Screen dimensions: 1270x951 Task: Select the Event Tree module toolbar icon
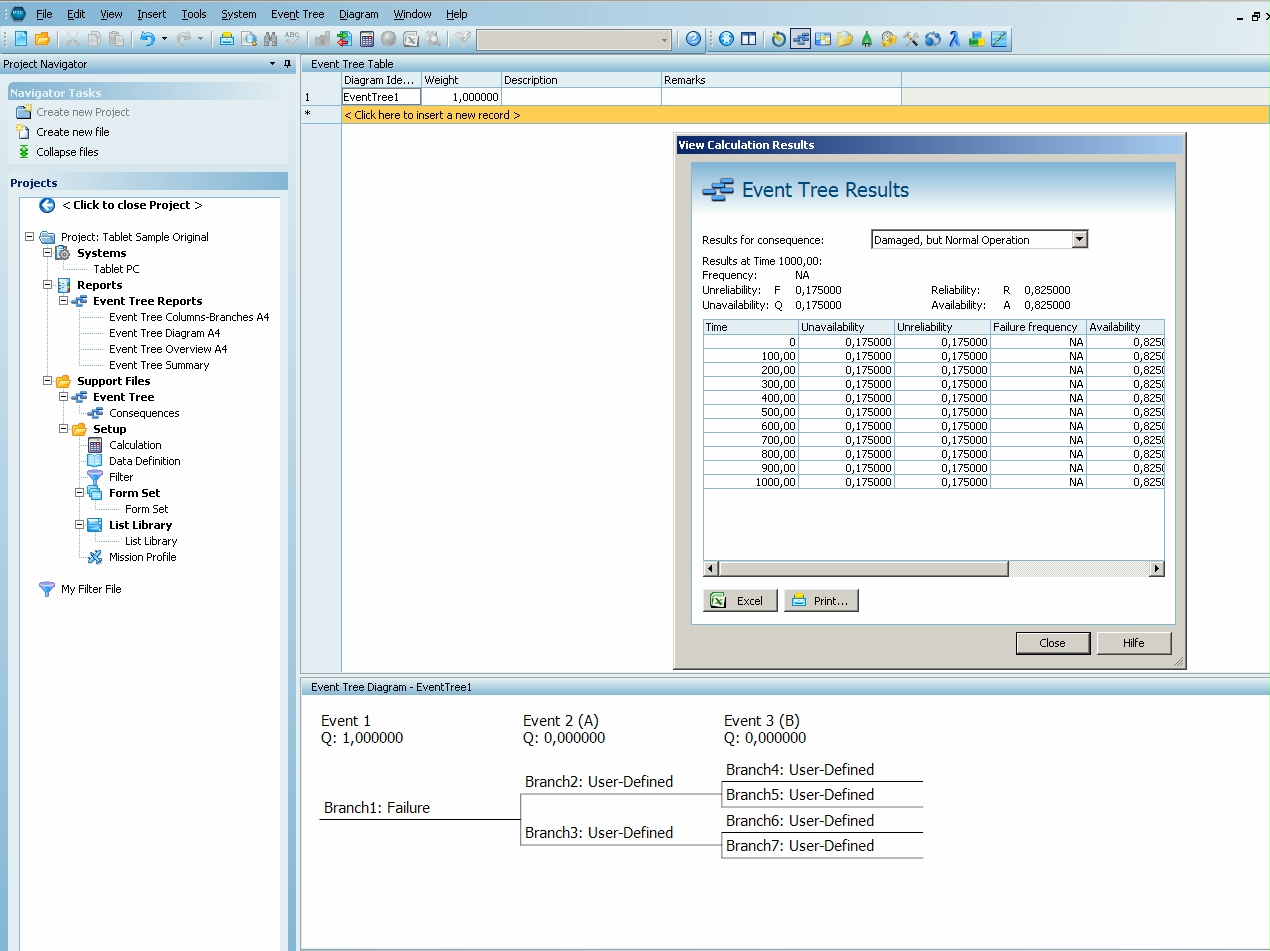pyautogui.click(x=800, y=39)
